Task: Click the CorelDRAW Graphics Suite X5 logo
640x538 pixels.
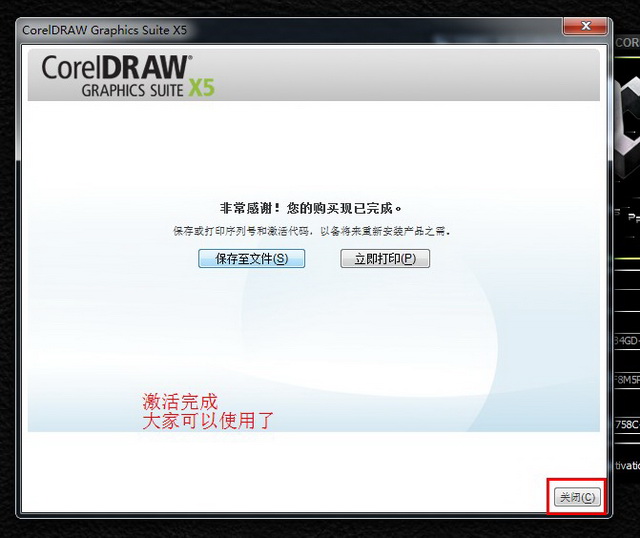Action: point(128,76)
